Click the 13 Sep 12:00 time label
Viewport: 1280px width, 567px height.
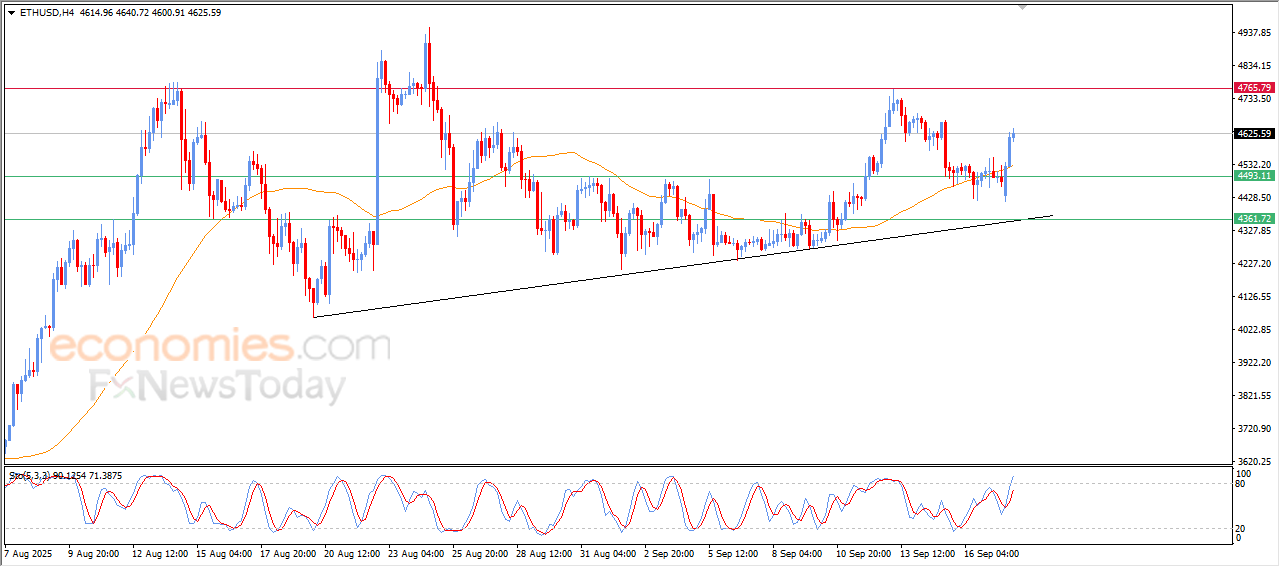tap(928, 553)
